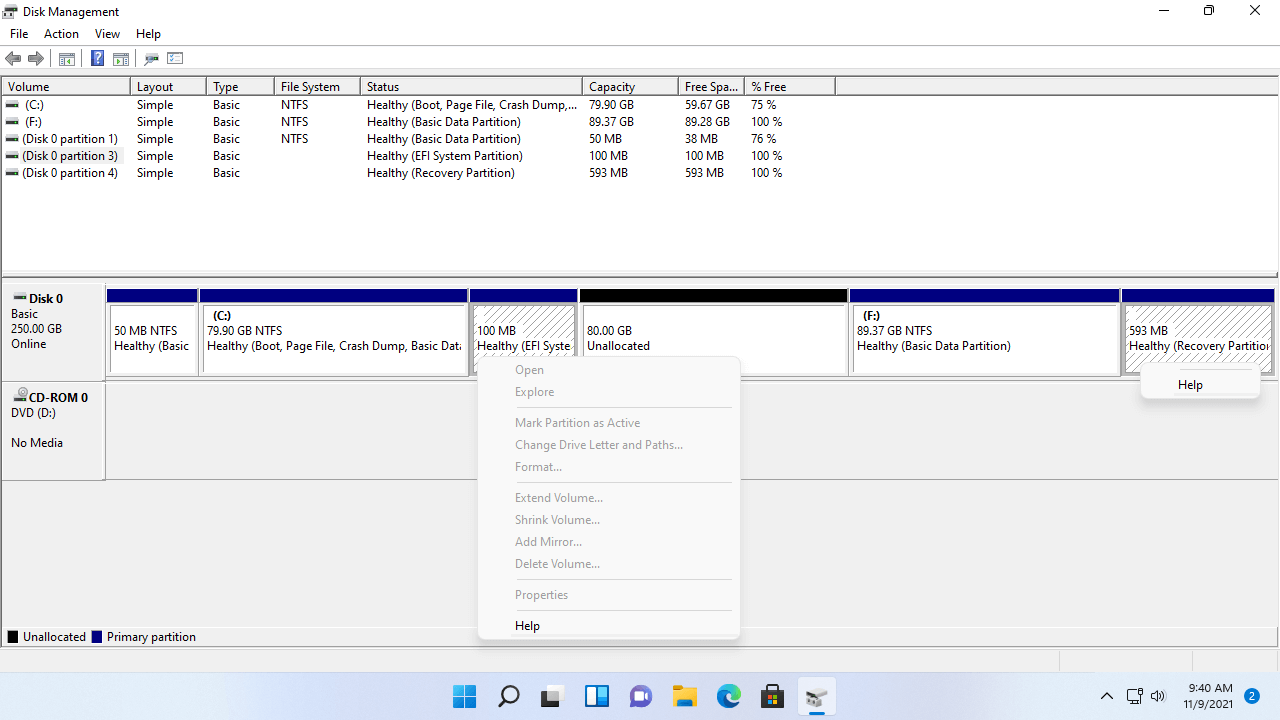Viewport: 1280px width, 720px height.
Task: Sort by the Capacity column header
Action: tap(612, 87)
